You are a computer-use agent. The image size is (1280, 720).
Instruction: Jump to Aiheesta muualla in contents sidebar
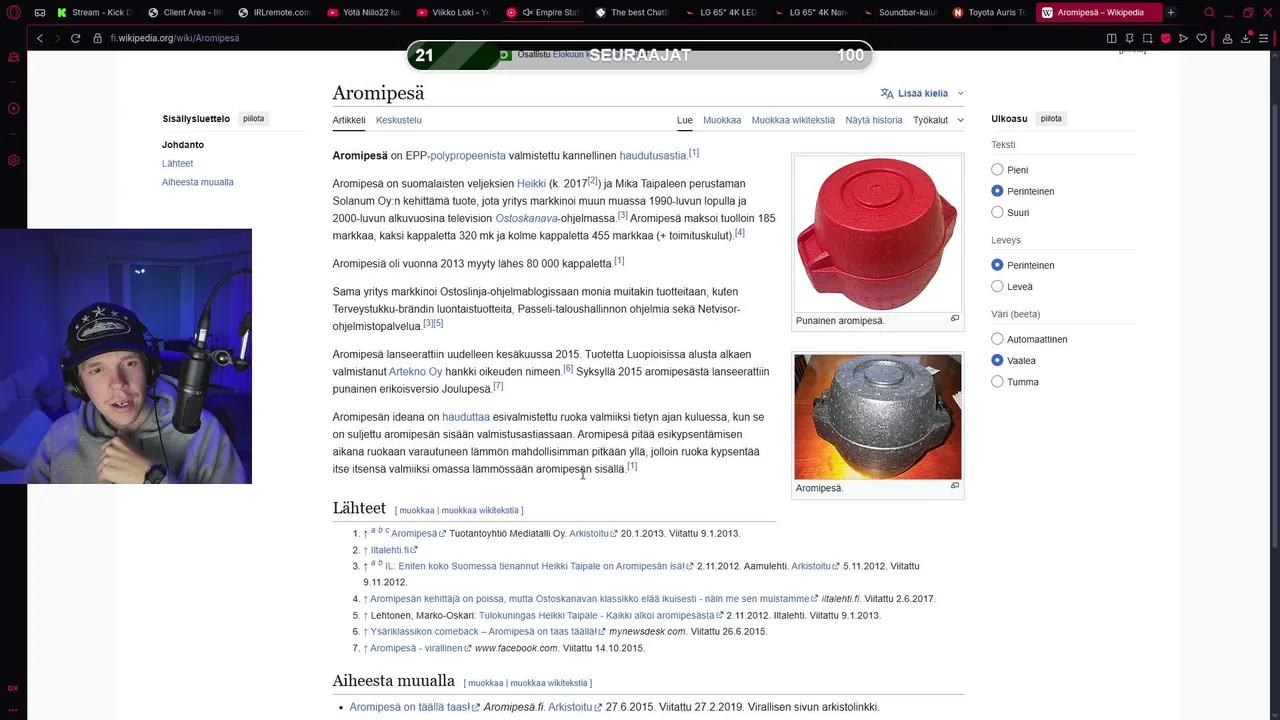pyautogui.click(x=198, y=182)
